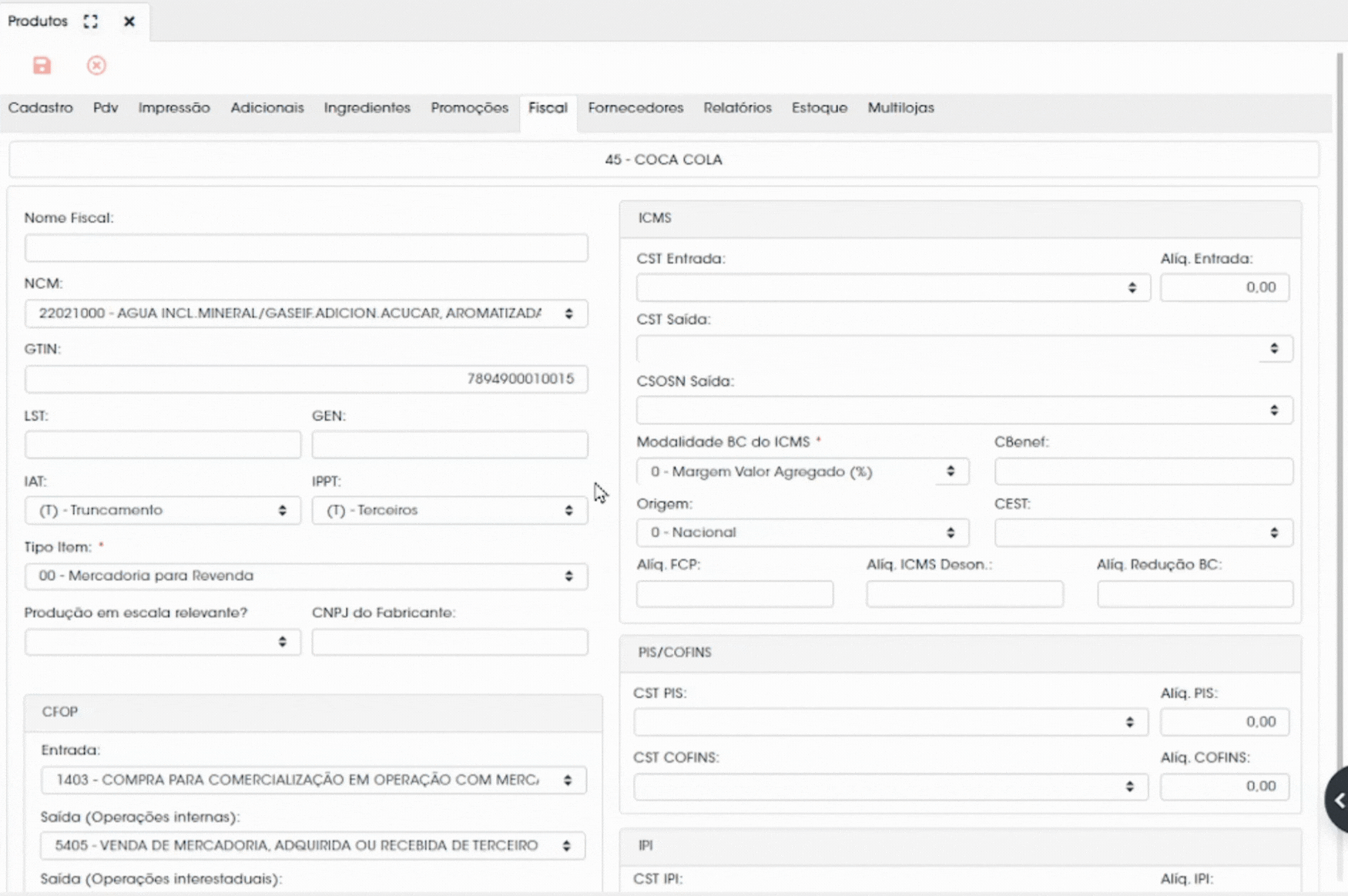Click the LST input field

coord(163,445)
